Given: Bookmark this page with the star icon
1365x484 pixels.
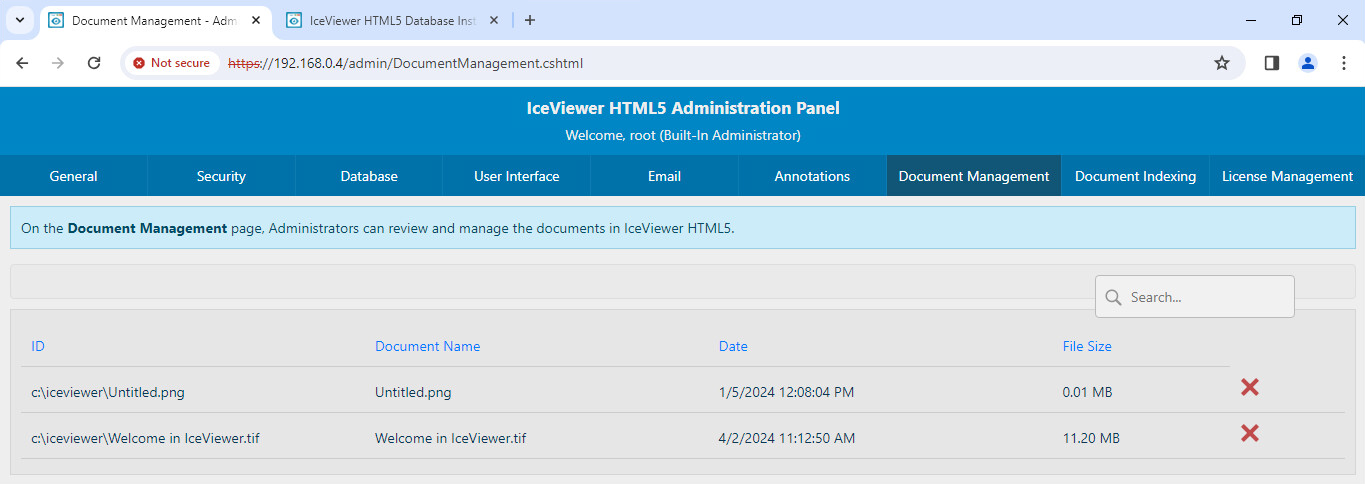Looking at the screenshot, I should coord(1221,63).
